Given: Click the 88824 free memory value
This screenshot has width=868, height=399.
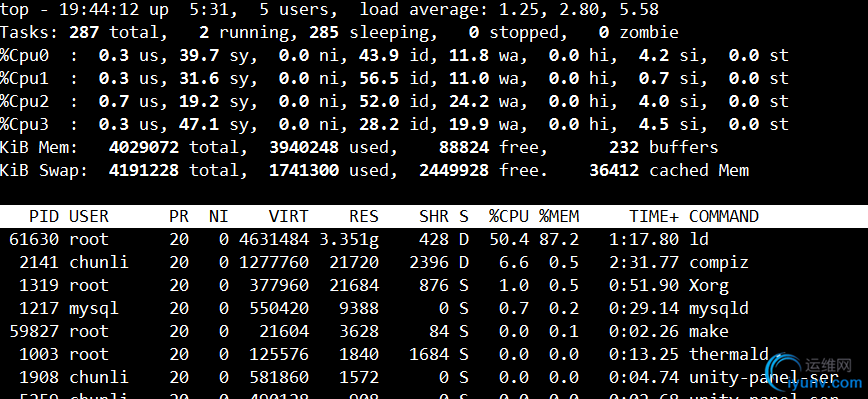Looking at the screenshot, I should [464, 147].
